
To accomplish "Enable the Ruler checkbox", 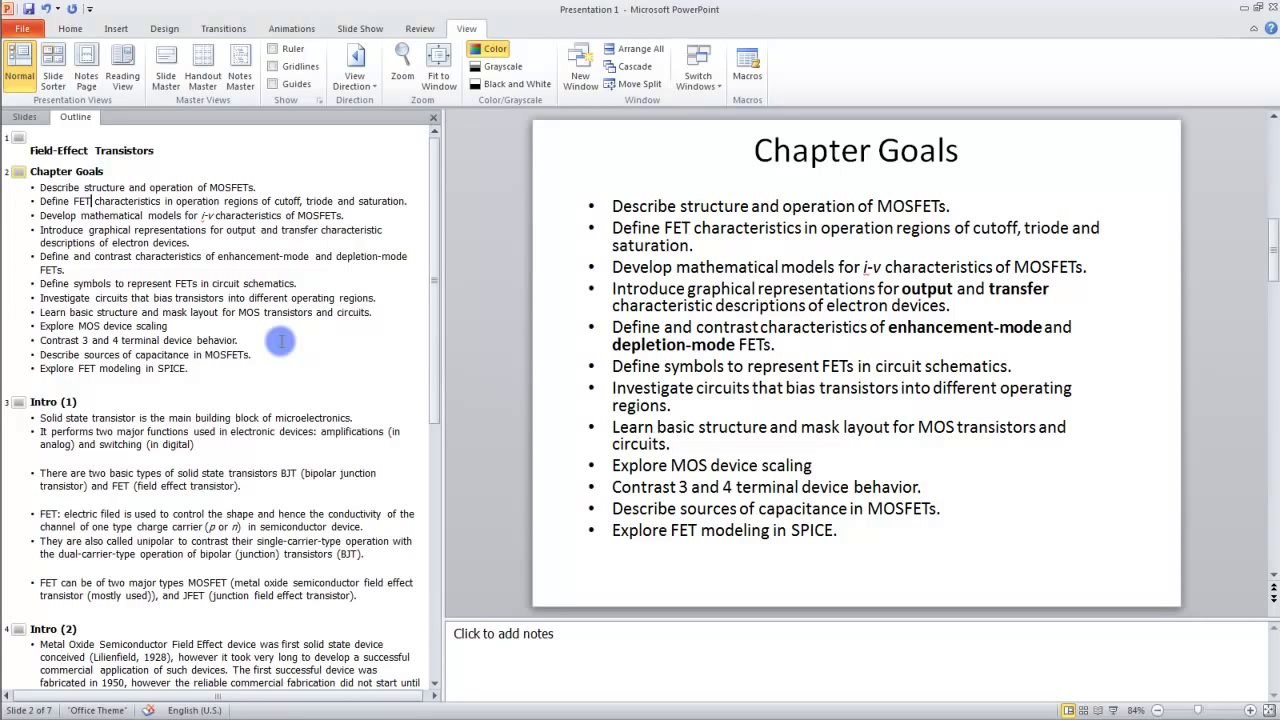I will (x=272, y=49).
